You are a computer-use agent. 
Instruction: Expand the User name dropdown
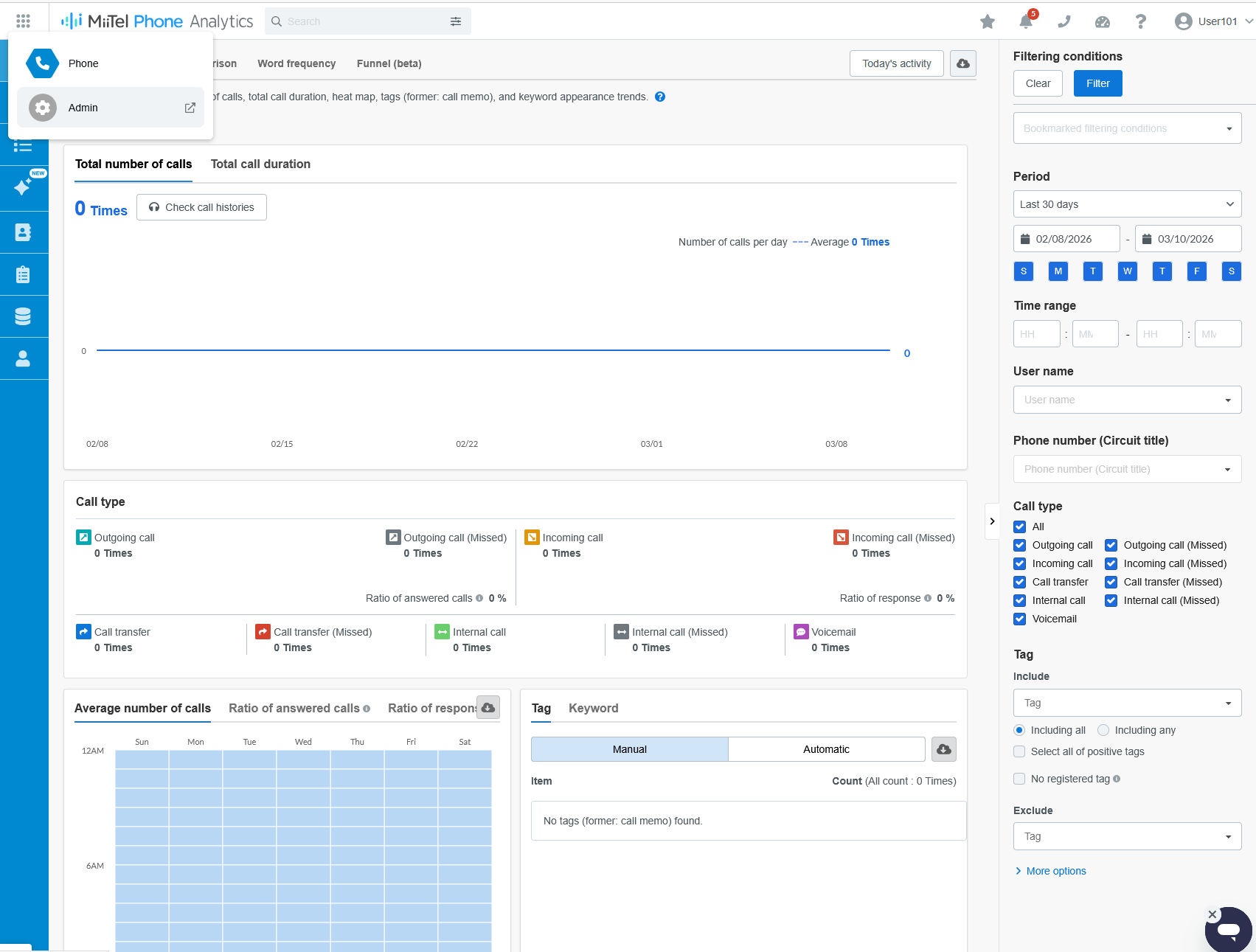point(1127,400)
